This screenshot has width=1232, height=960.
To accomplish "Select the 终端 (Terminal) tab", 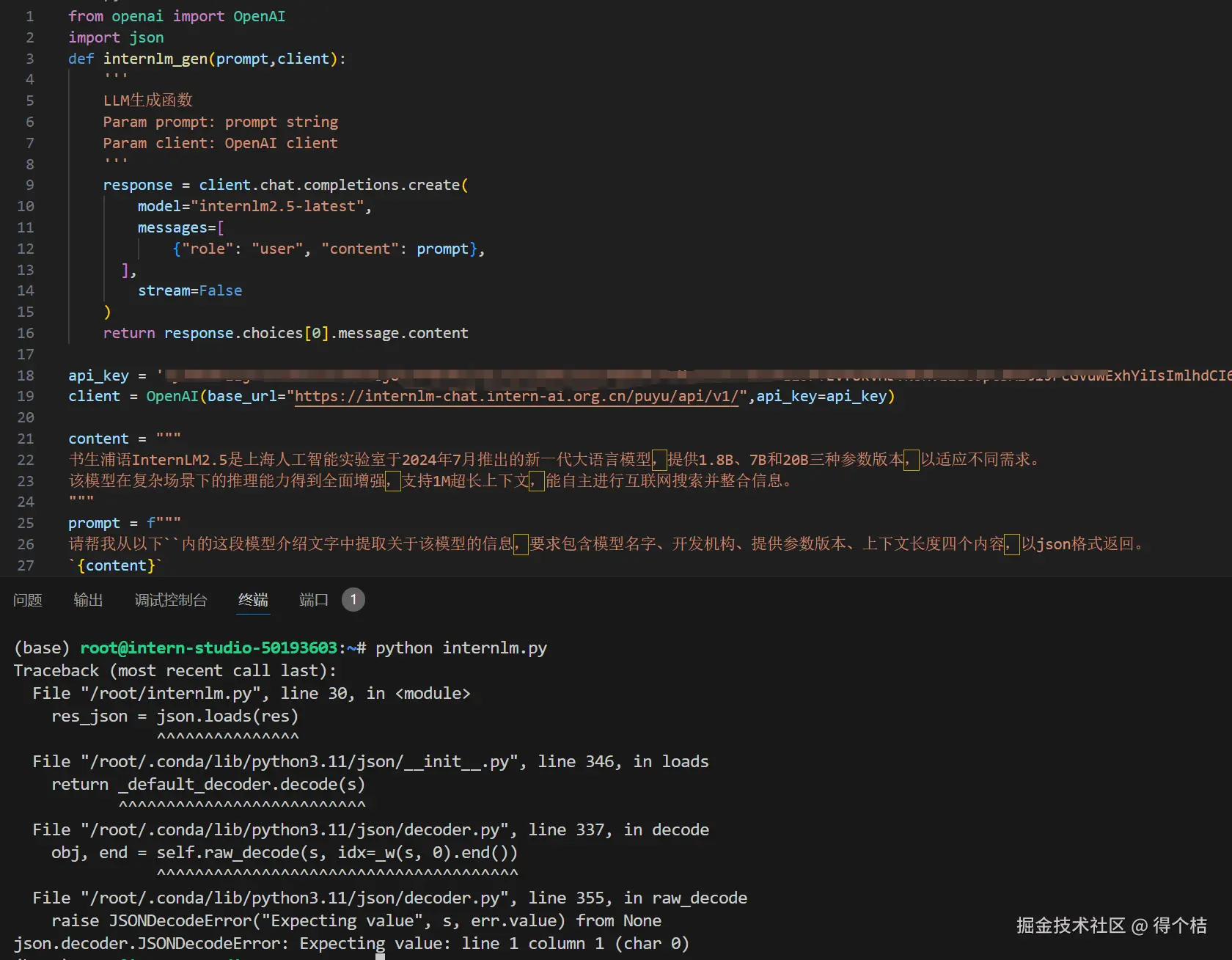I will click(x=253, y=600).
